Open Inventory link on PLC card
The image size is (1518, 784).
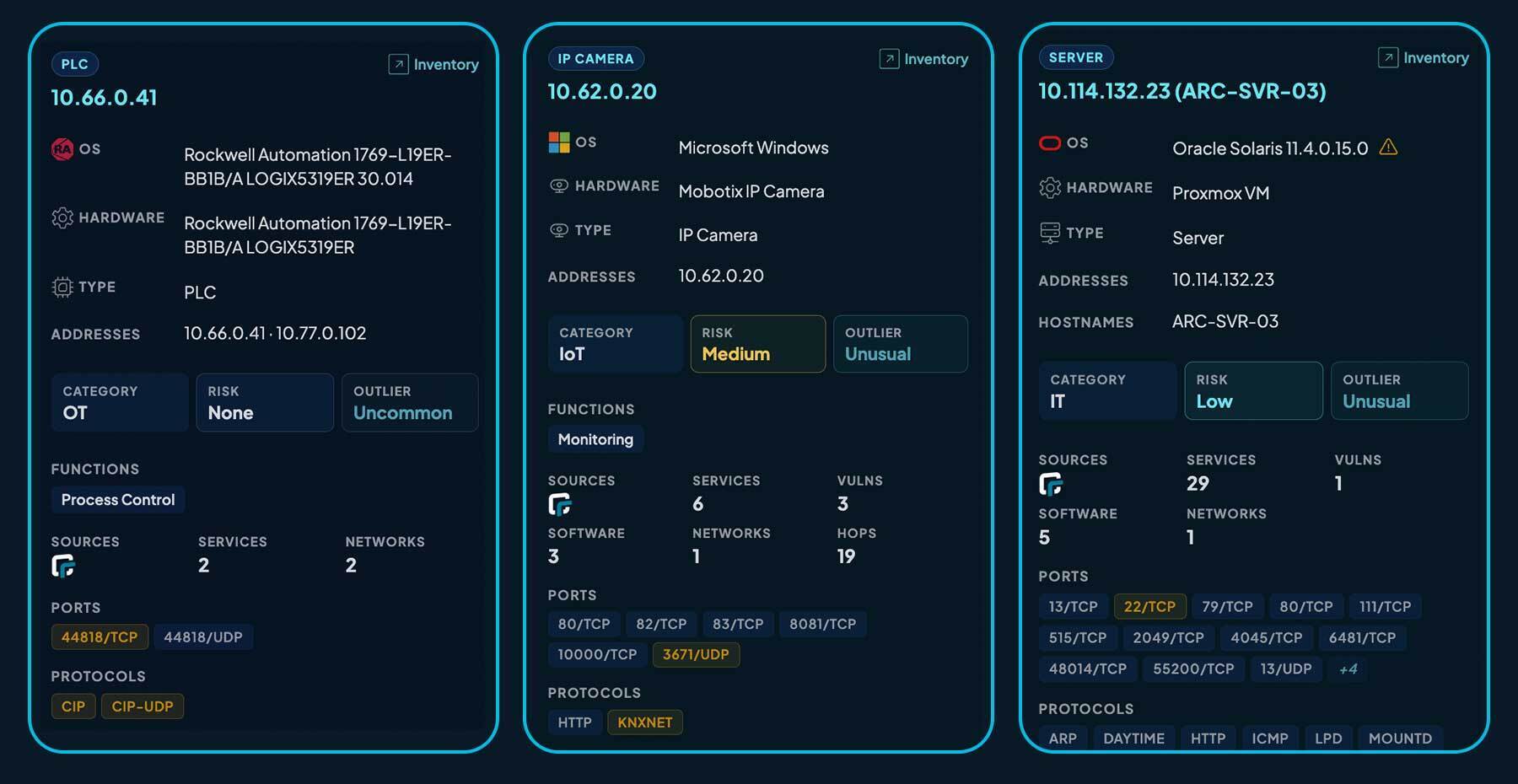click(433, 65)
